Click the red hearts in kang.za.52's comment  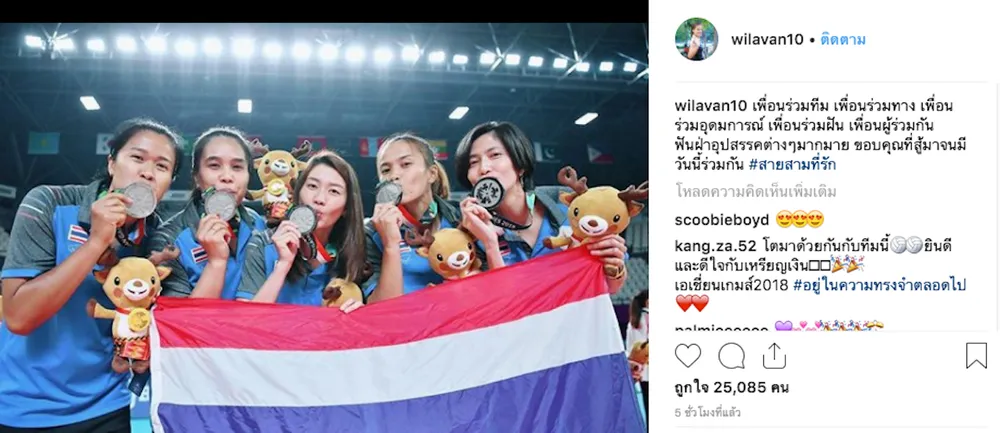coord(692,304)
